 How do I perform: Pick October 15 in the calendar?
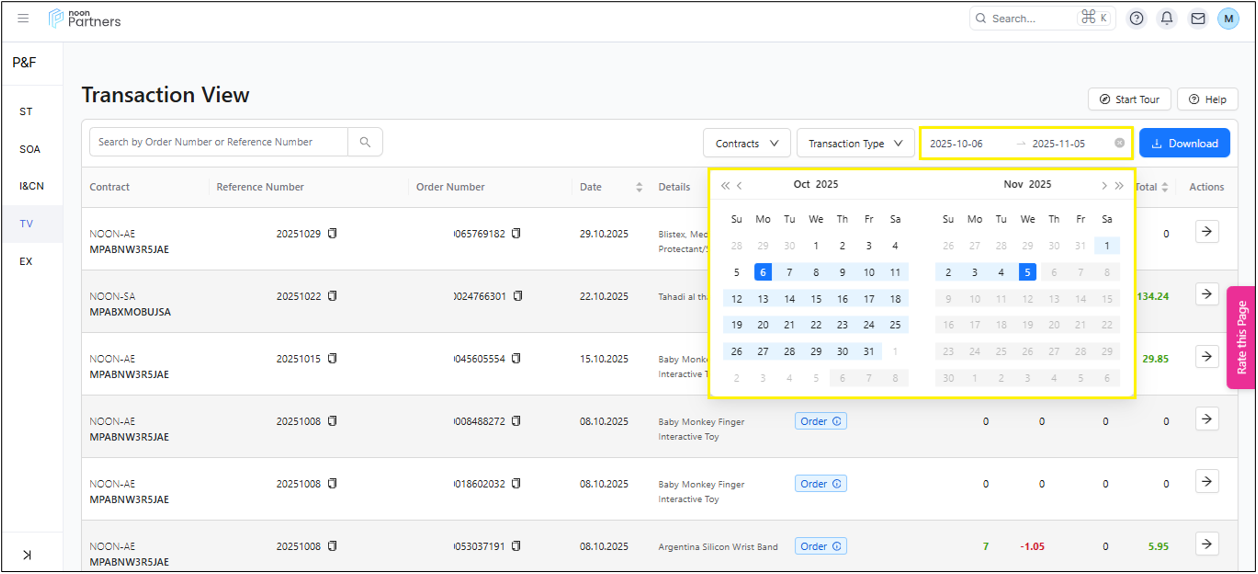pyautogui.click(x=816, y=299)
